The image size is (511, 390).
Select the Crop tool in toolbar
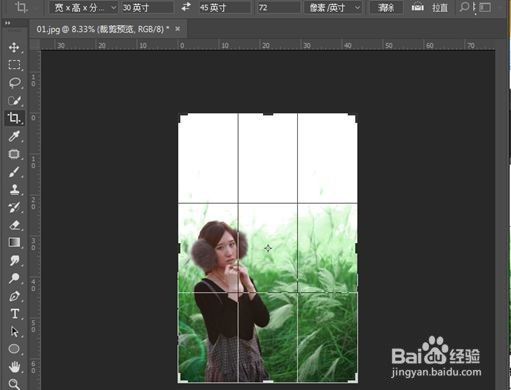coord(14,118)
